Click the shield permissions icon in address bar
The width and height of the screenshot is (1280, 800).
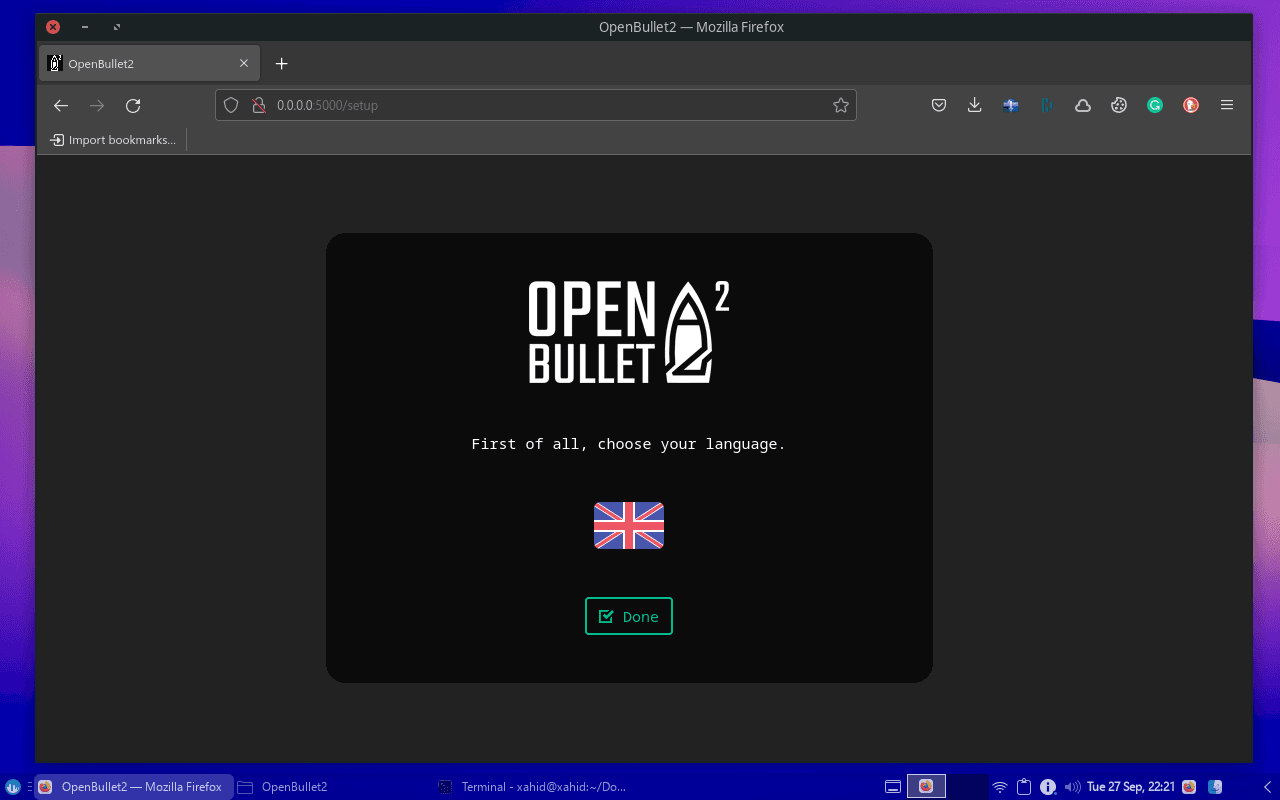click(x=231, y=104)
